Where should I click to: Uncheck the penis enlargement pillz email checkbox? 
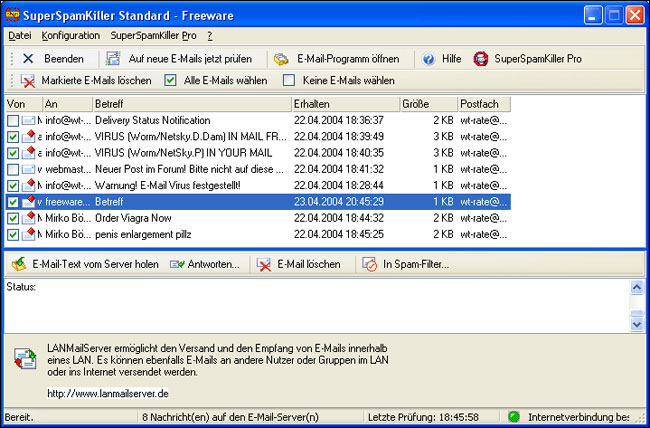click(13, 234)
